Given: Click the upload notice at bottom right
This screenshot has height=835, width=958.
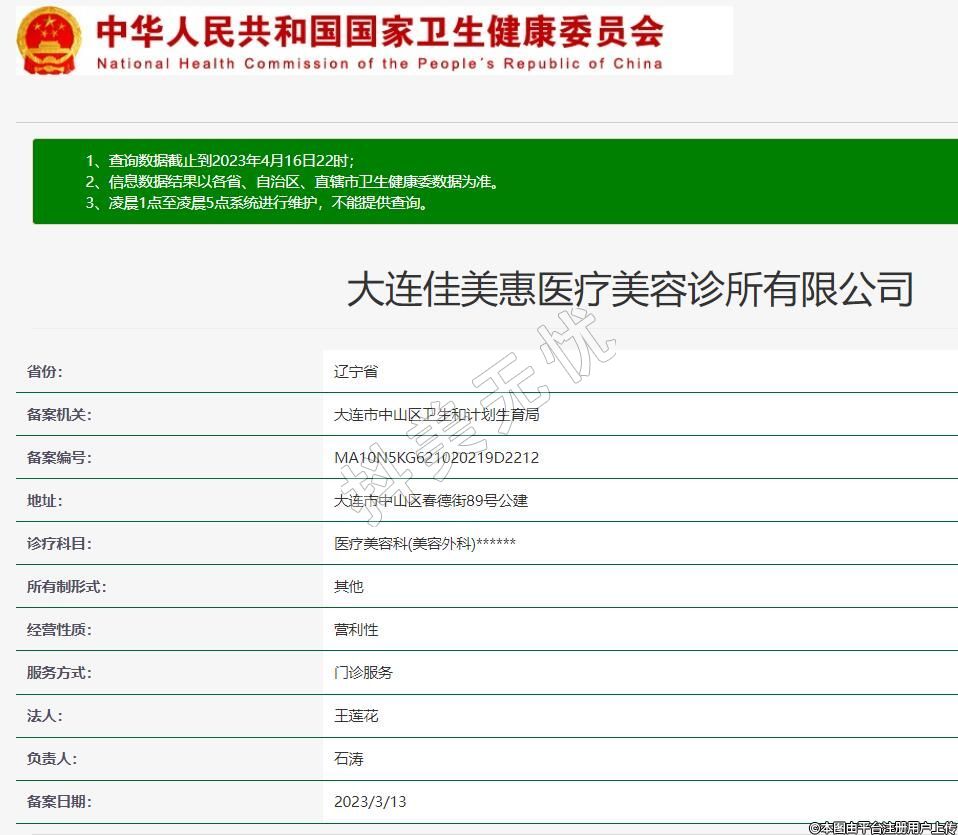Looking at the screenshot, I should click(882, 827).
